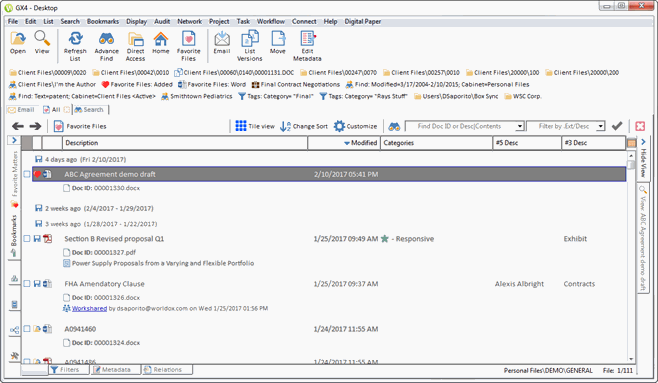The height and width of the screenshot is (383, 658).
Task: Click the Find Doc ID or Desc input field
Action: tap(460, 126)
